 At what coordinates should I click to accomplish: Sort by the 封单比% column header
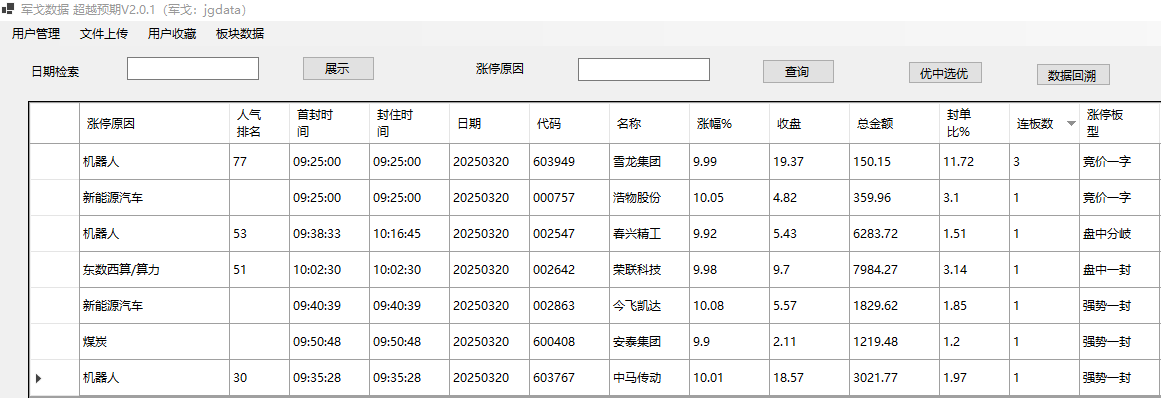click(973, 124)
